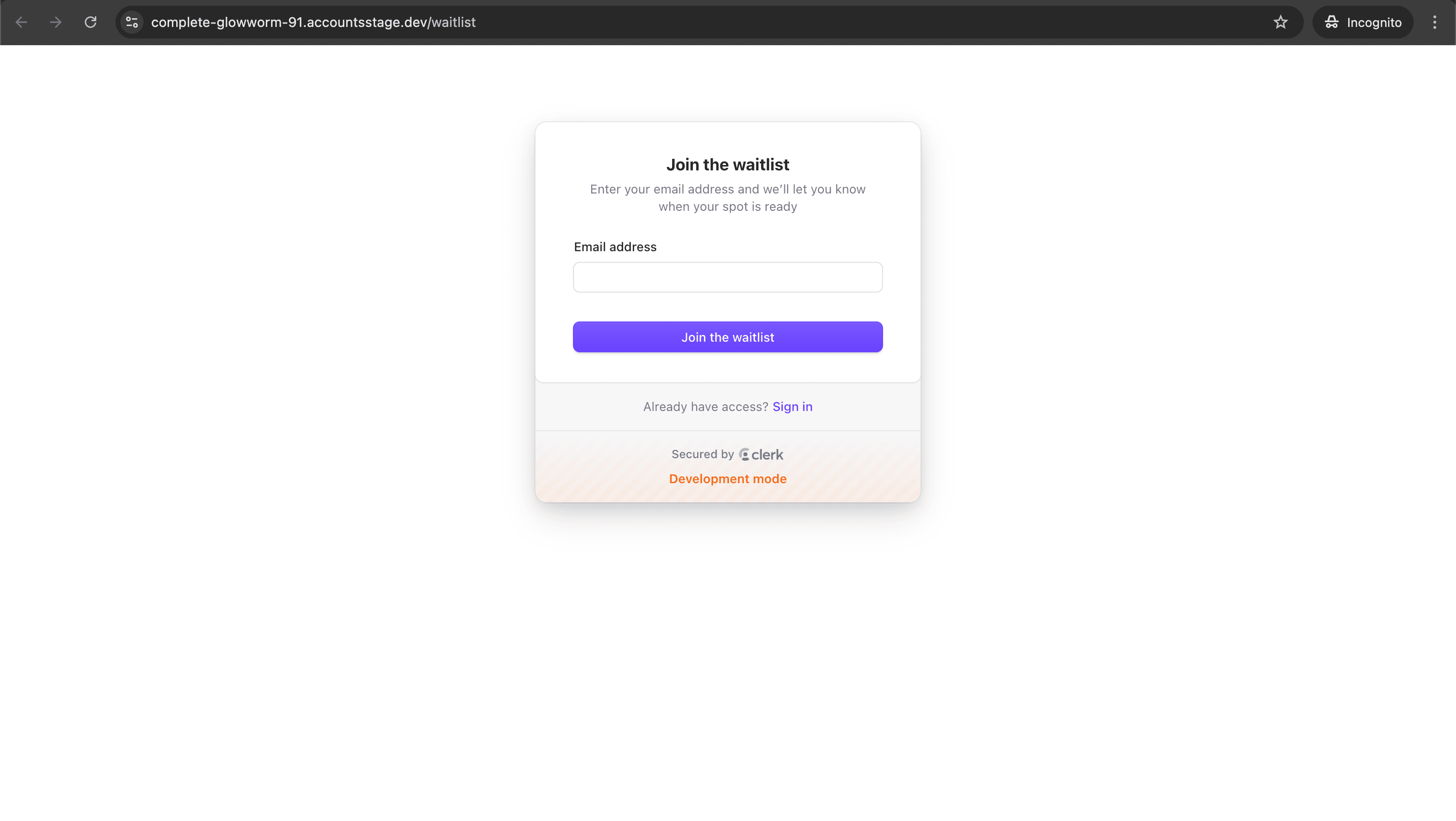
Task: Click the reload page icon
Action: [x=90, y=22]
